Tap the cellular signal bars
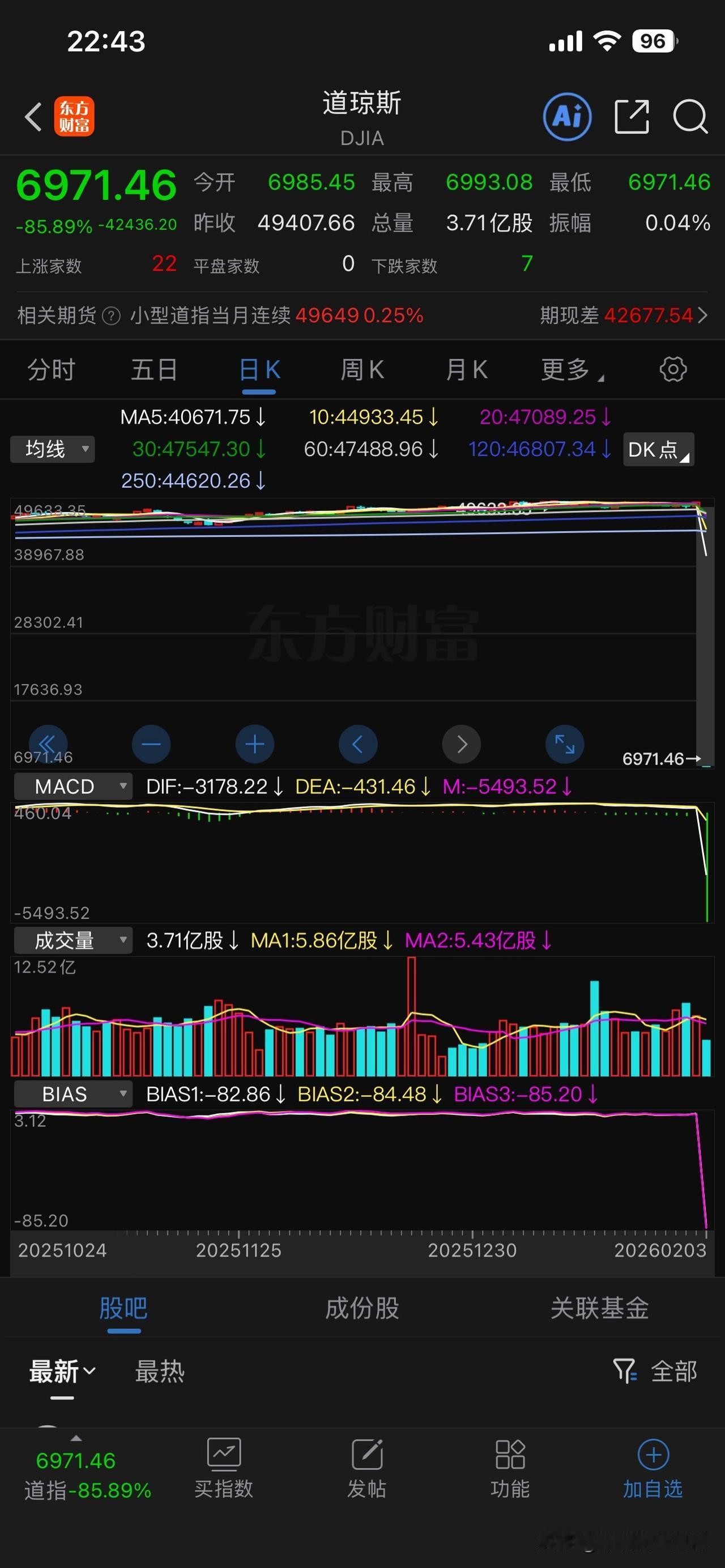 [x=565, y=41]
